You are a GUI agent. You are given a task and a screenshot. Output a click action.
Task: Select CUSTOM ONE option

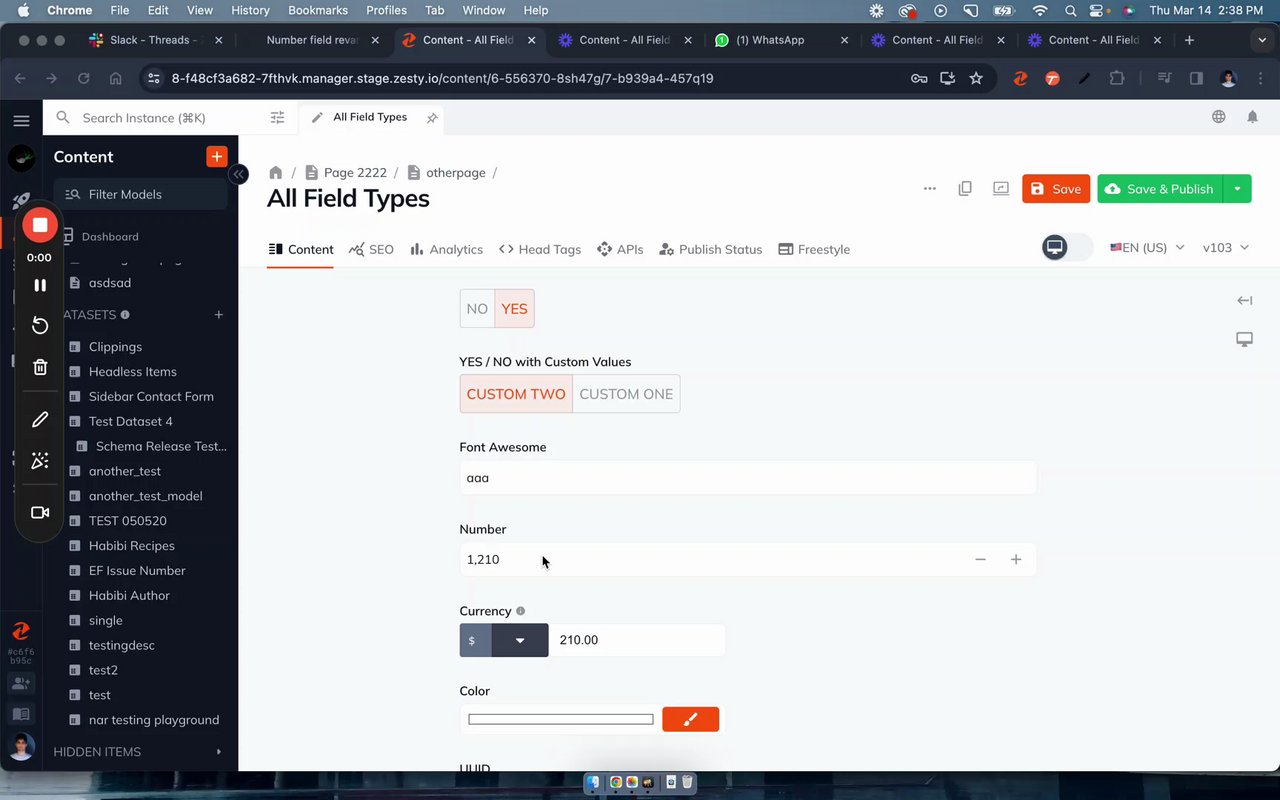point(626,394)
